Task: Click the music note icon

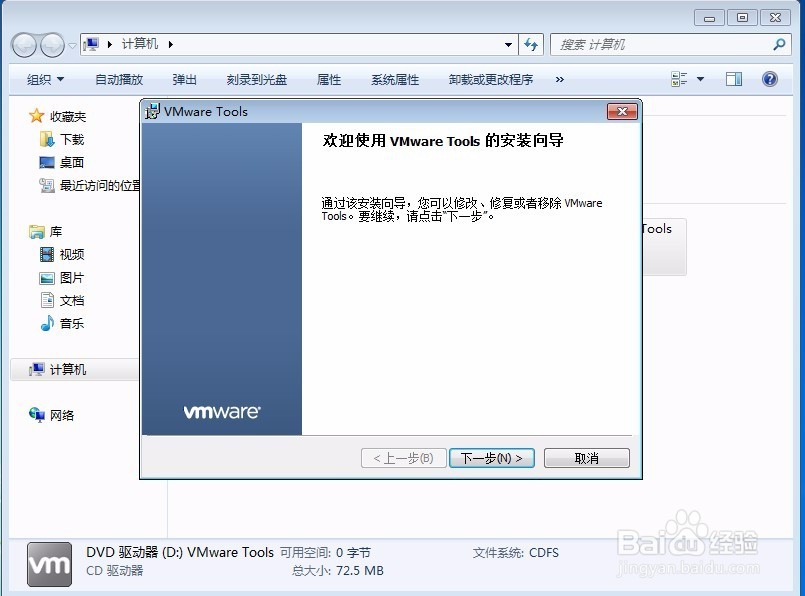Action: pos(47,323)
